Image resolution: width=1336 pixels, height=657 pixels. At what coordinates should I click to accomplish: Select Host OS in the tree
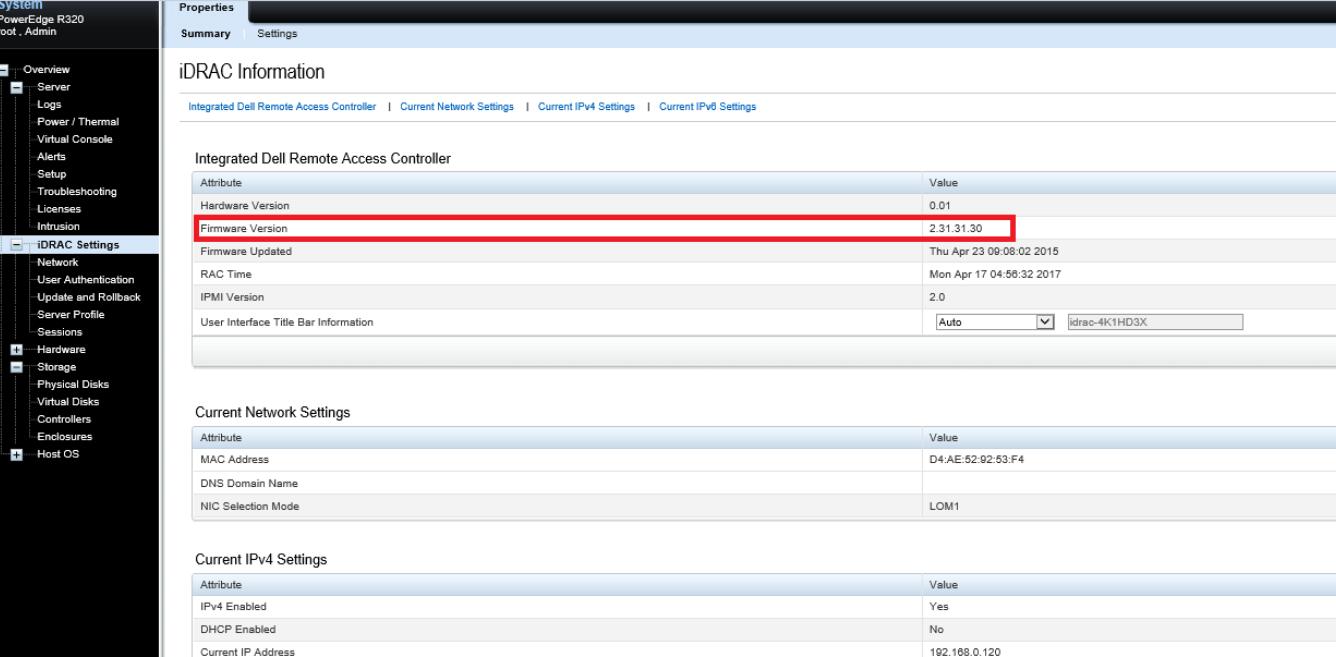pyautogui.click(x=57, y=455)
